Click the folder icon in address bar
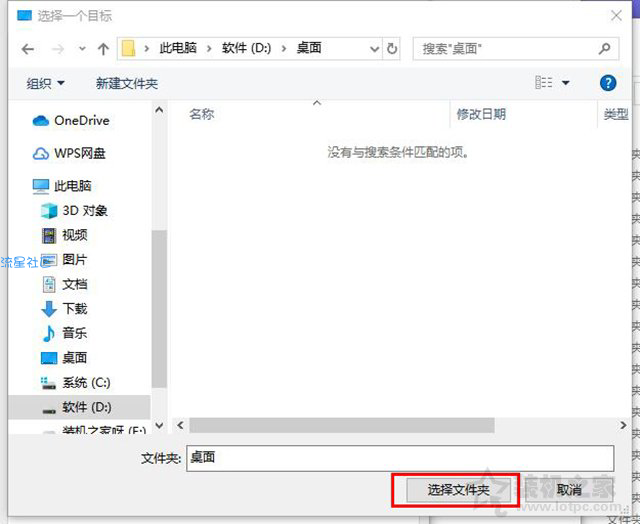Image resolution: width=640 pixels, height=524 pixels. point(129,49)
